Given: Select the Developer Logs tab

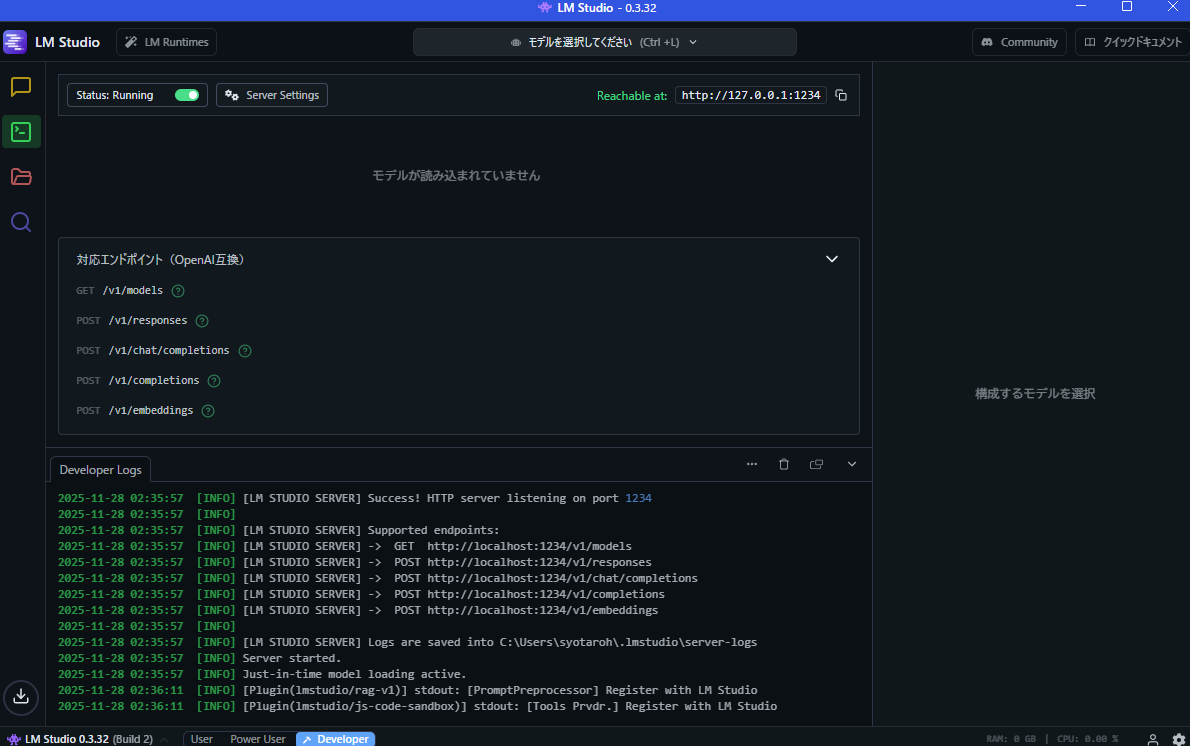Looking at the screenshot, I should tap(100, 470).
